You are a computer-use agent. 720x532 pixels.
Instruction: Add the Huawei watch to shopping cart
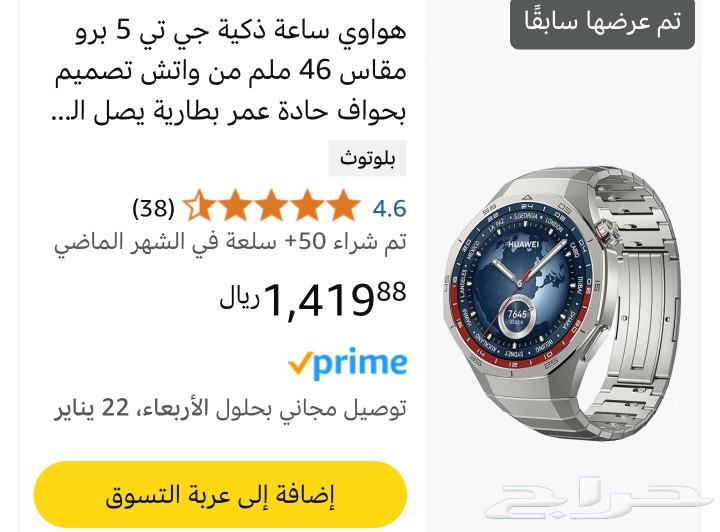click(x=220, y=495)
